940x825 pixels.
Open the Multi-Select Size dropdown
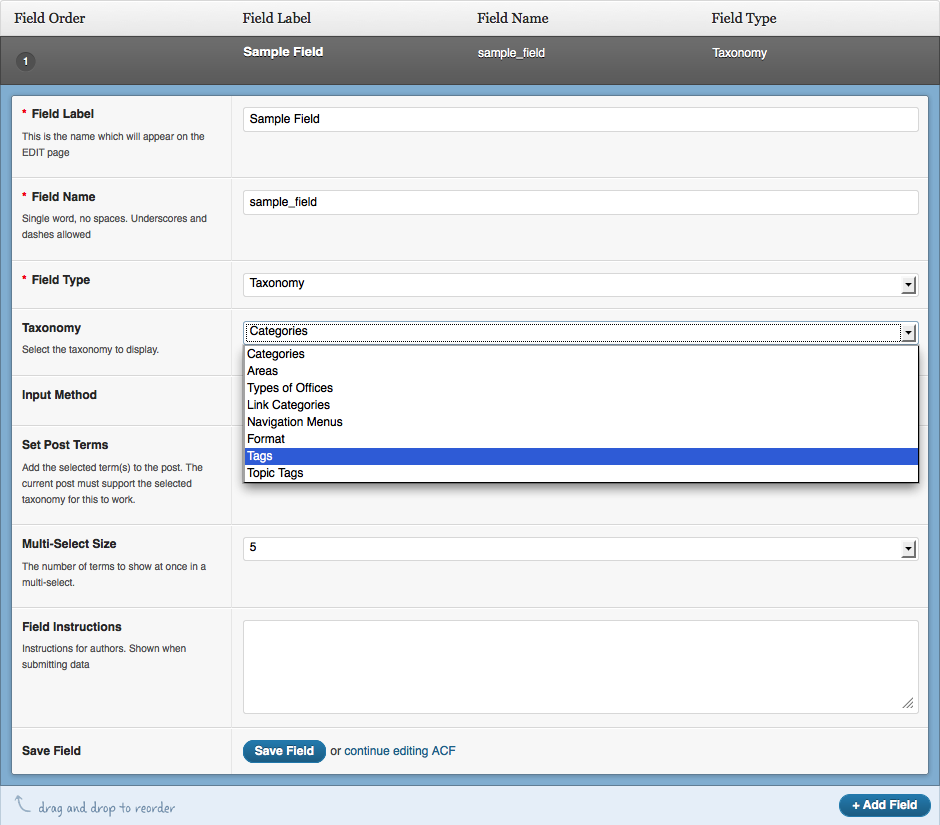[580, 549]
